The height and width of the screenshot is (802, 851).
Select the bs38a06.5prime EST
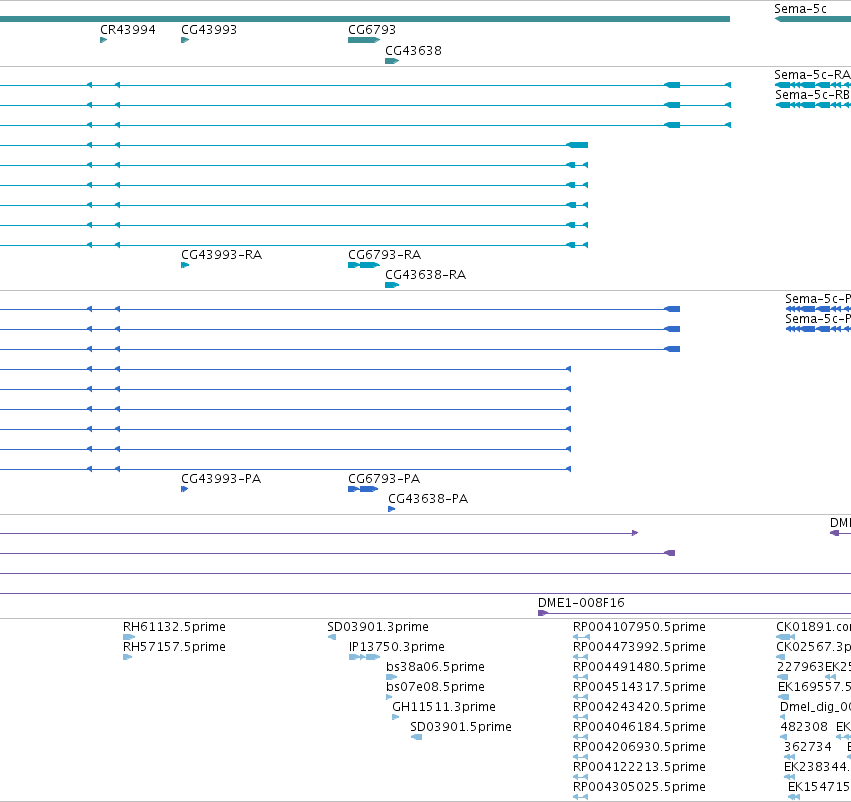point(391,677)
